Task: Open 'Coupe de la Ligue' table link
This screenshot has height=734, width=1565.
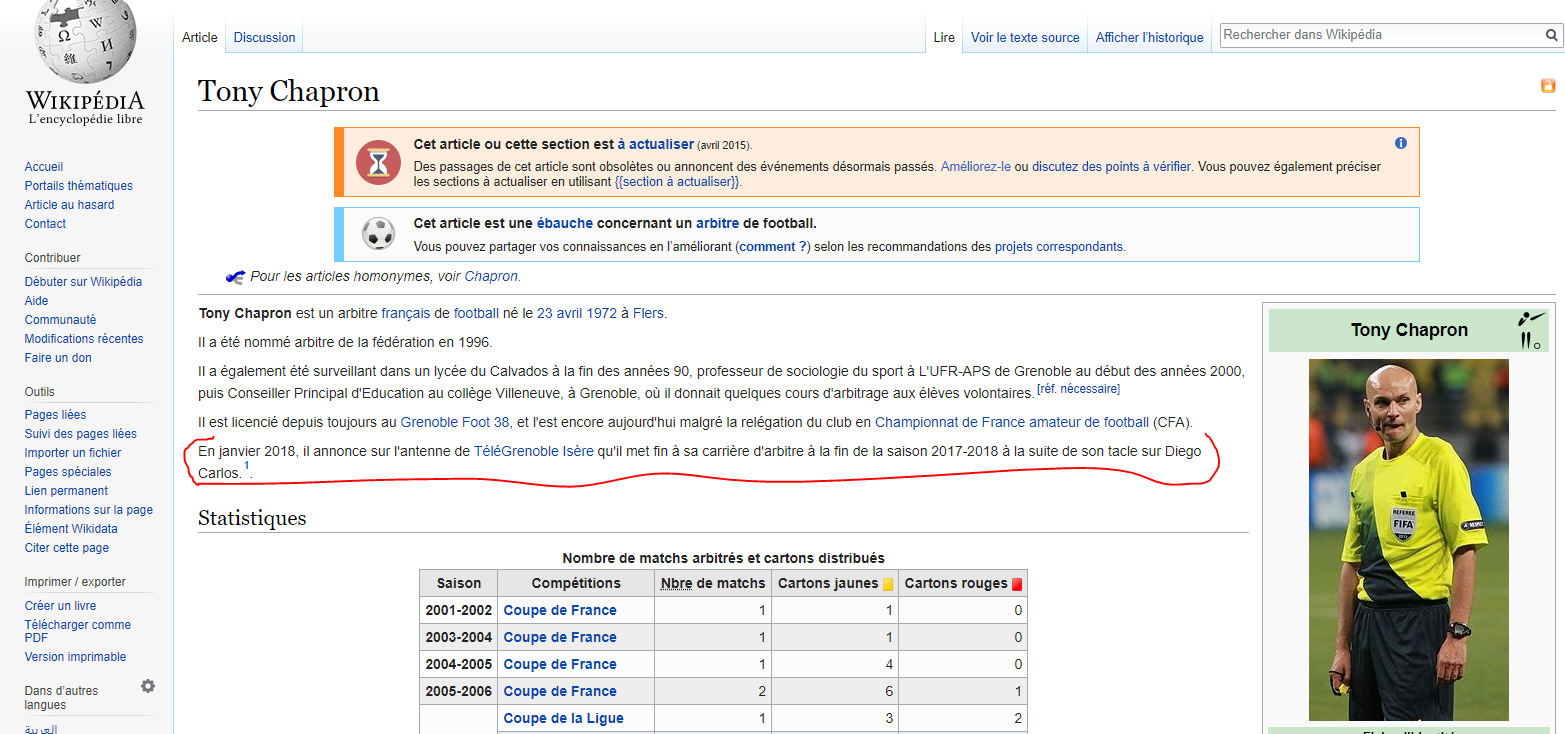Action: 563,718
